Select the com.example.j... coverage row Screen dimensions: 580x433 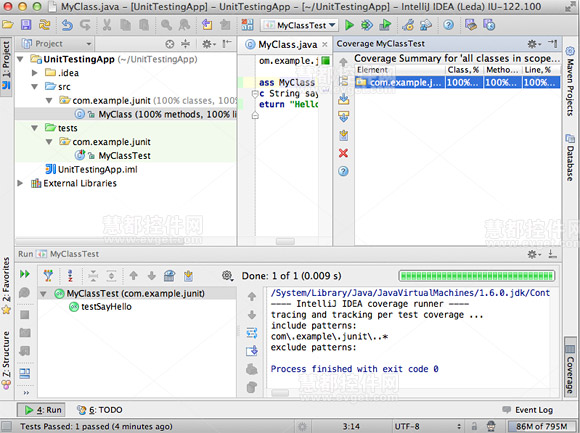point(457,82)
